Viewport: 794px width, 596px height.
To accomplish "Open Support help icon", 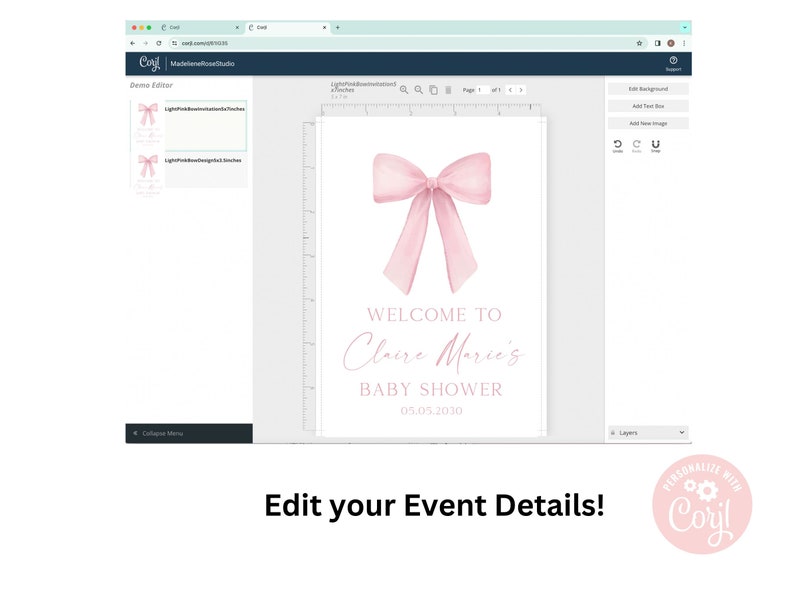I will pyautogui.click(x=673, y=63).
